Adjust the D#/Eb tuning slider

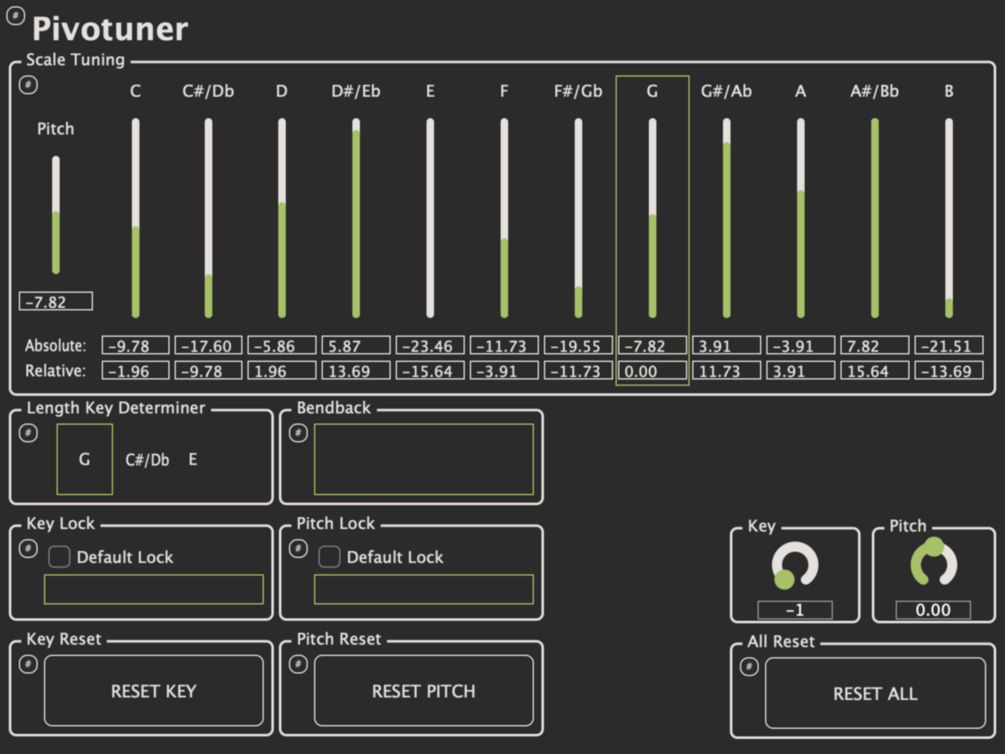click(x=356, y=218)
